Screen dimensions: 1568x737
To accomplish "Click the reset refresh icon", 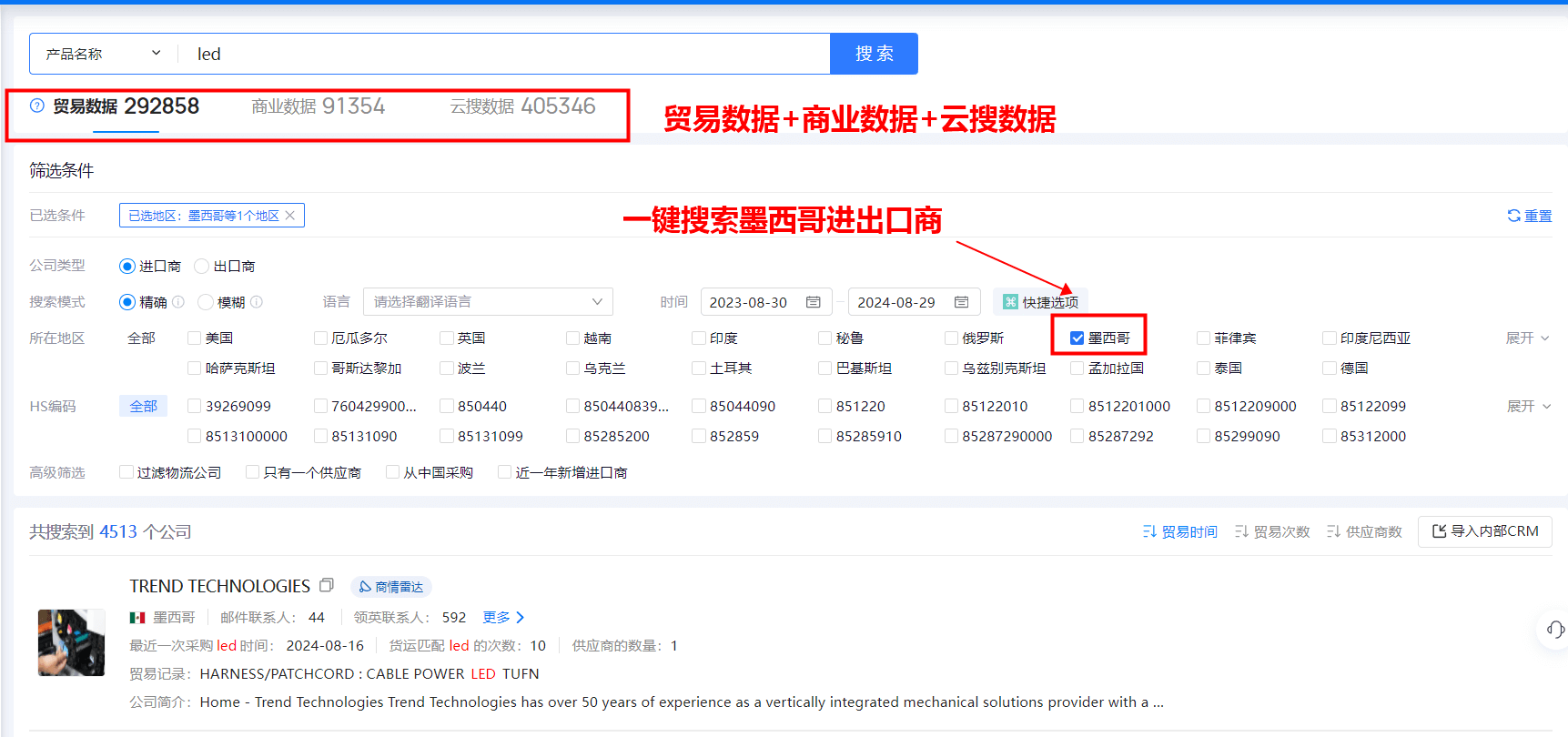I will 1513,216.
